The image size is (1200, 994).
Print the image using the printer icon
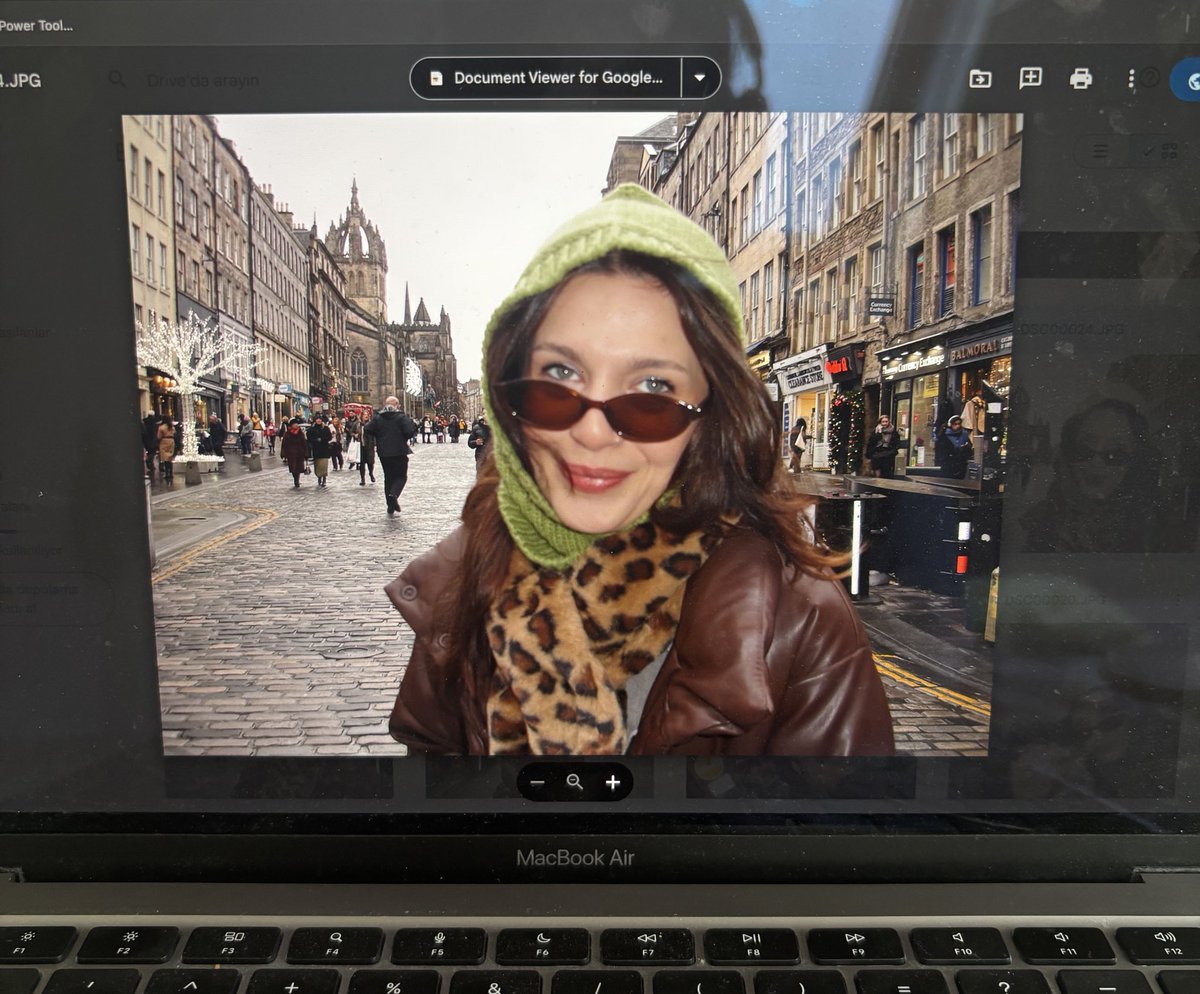click(1080, 78)
